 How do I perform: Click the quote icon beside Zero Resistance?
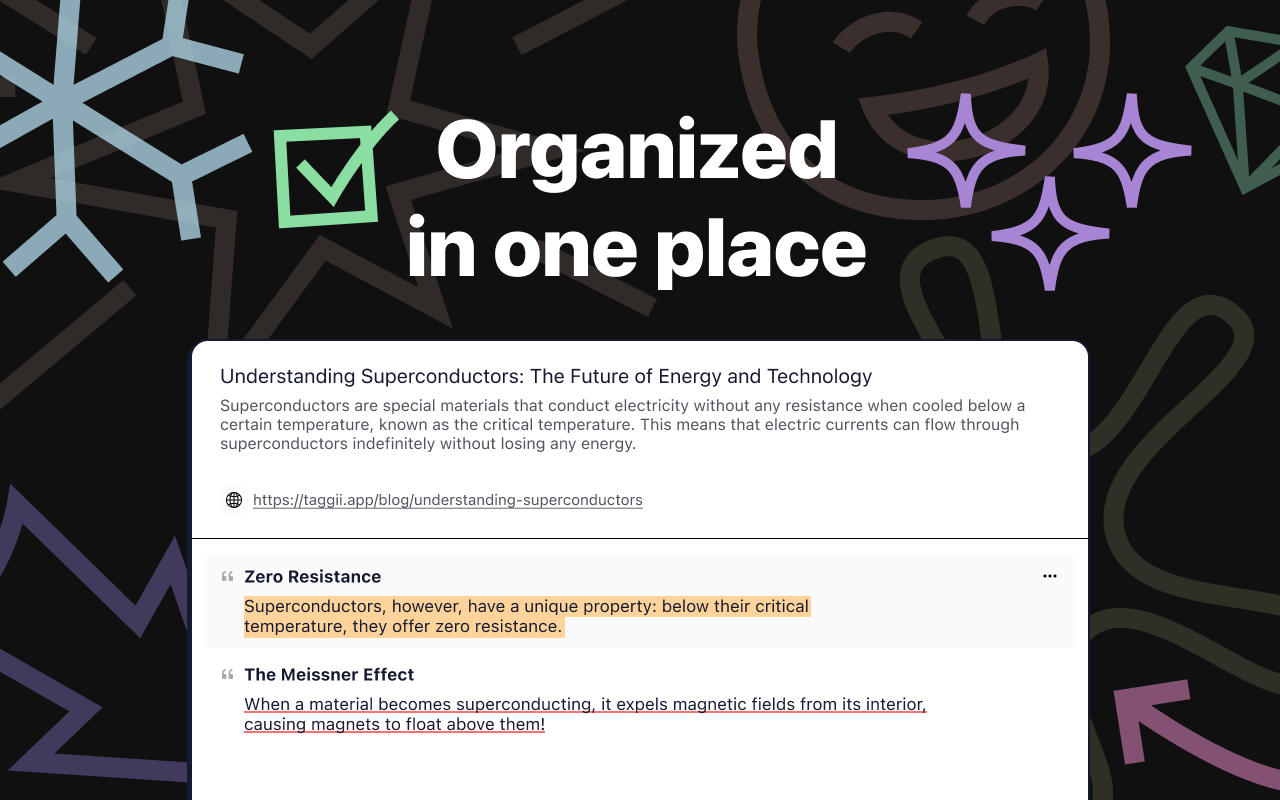click(227, 576)
